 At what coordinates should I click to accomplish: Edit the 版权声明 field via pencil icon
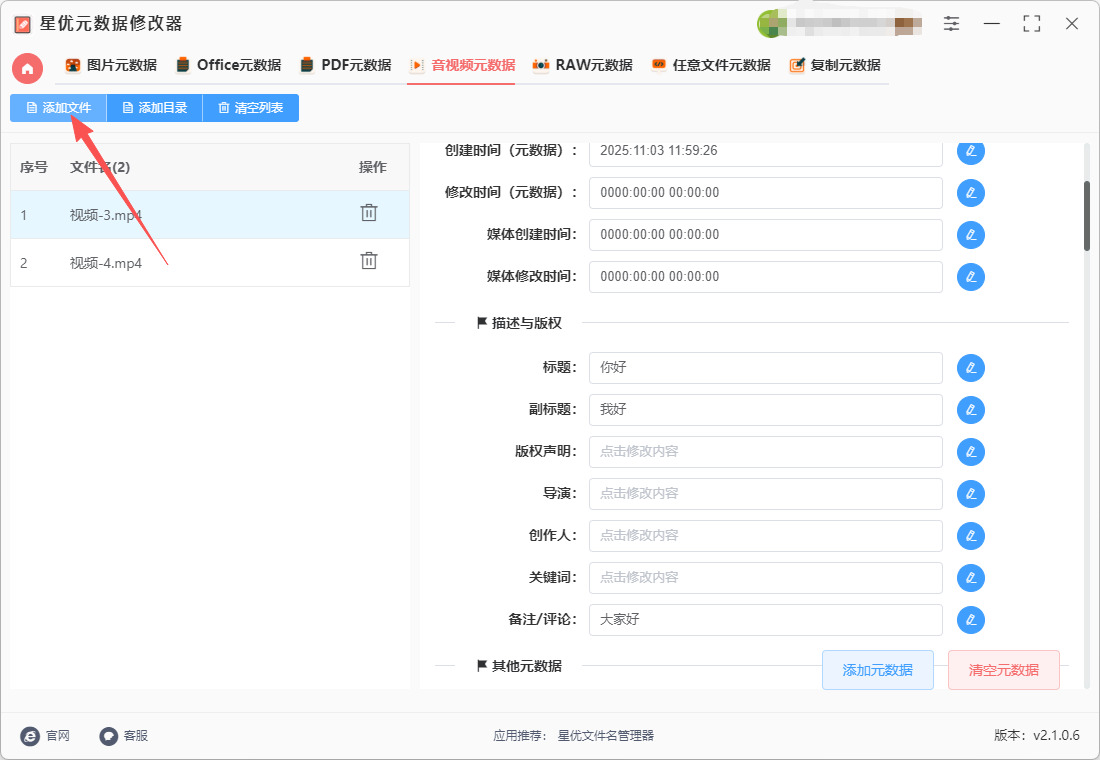[x=970, y=452]
